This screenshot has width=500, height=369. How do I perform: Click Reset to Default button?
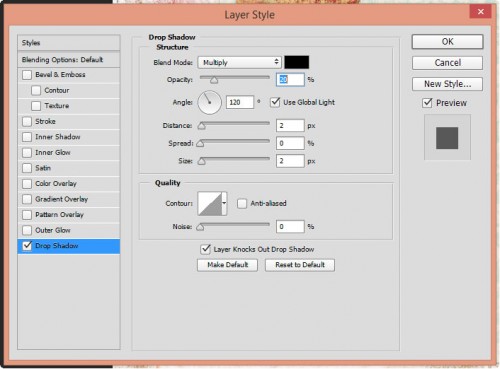[x=300, y=265]
